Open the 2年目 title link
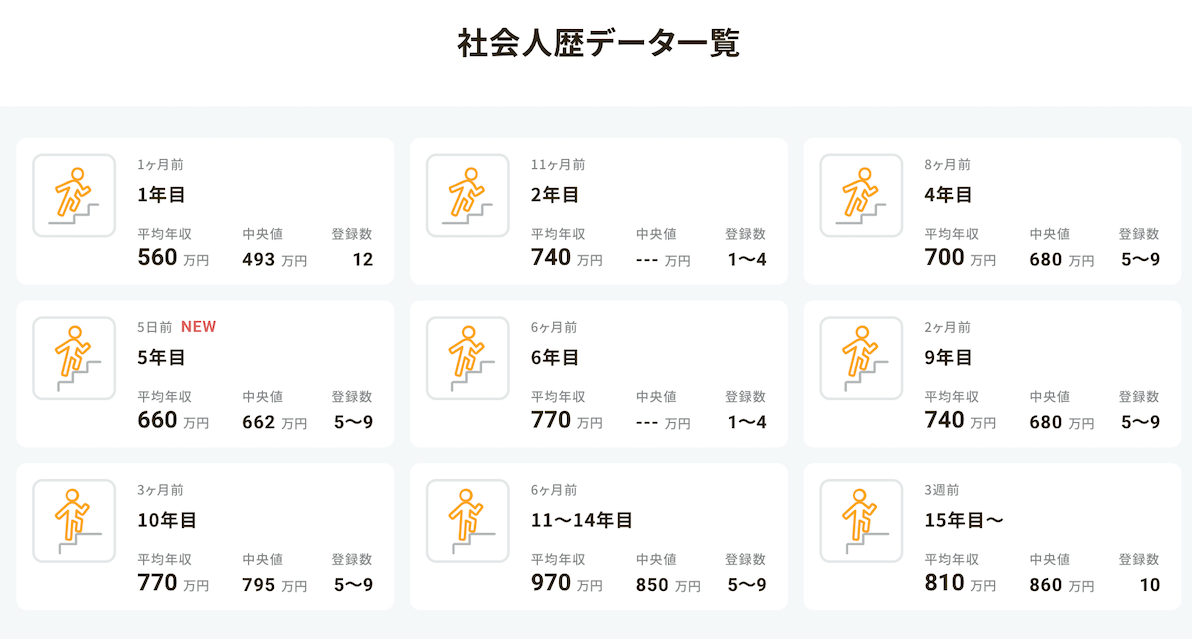This screenshot has height=639, width=1192. (x=555, y=195)
